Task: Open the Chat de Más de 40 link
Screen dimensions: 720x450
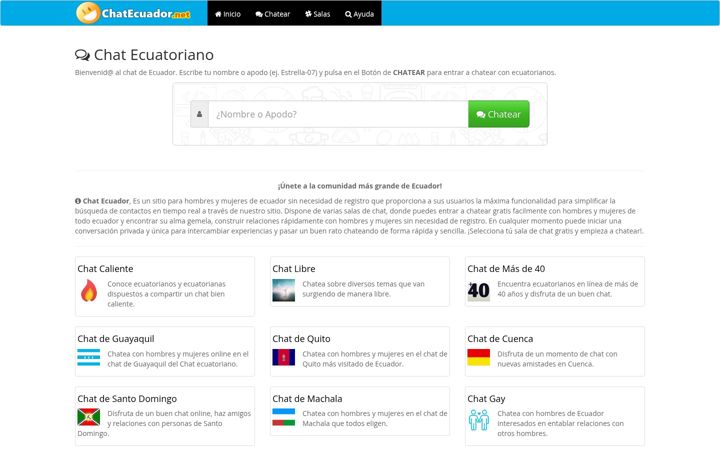Action: [x=506, y=269]
